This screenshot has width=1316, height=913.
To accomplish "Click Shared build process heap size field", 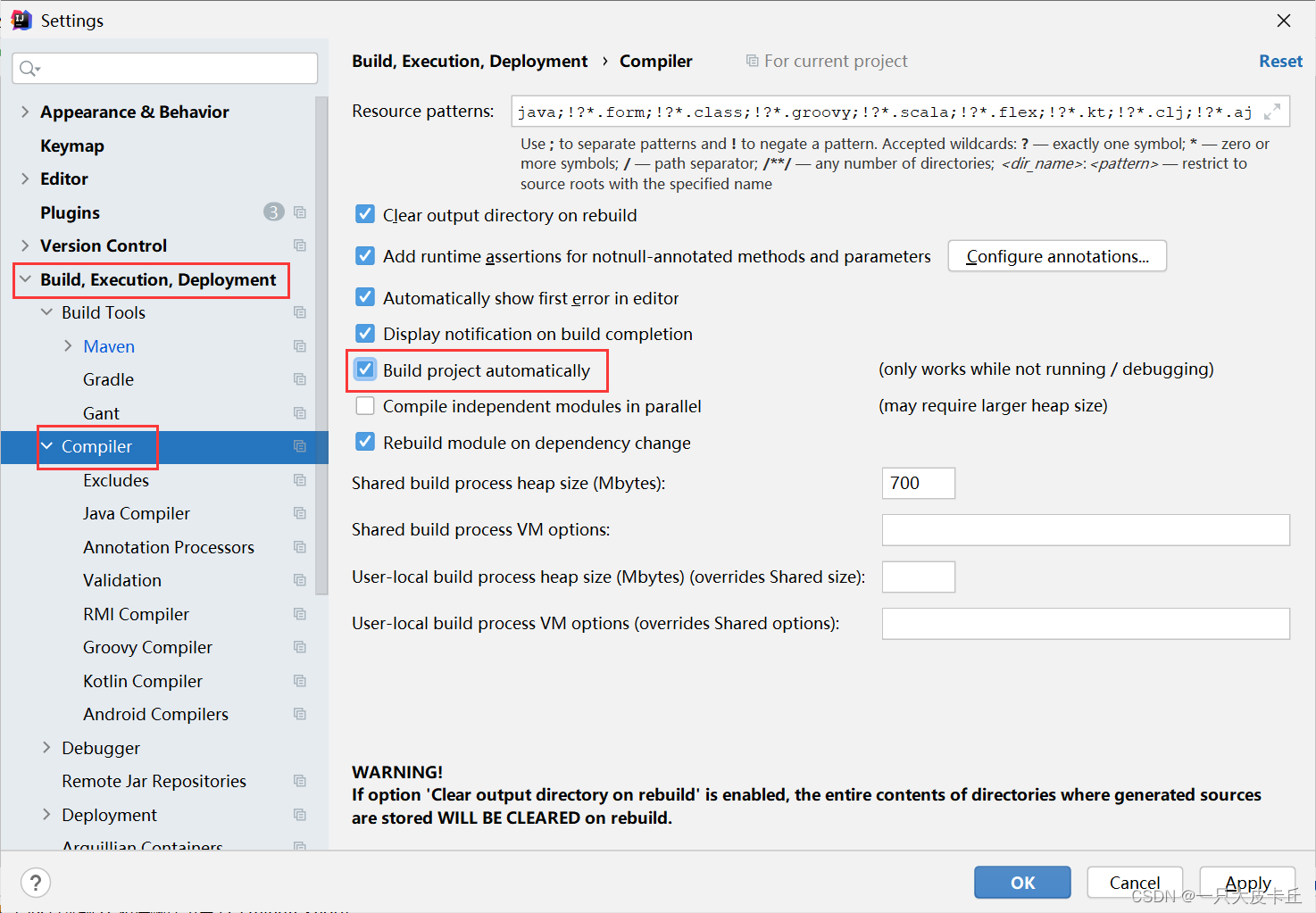I will [918, 483].
